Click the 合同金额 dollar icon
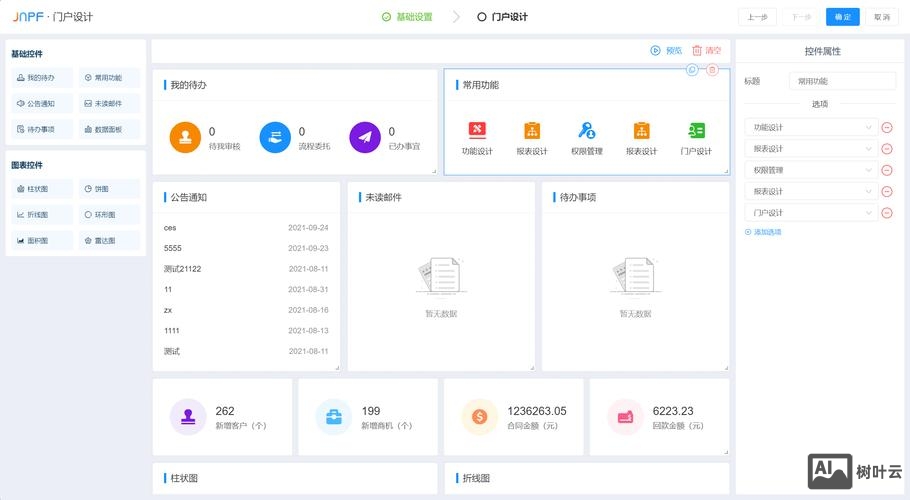Viewport: 910px width, 500px height. click(479, 417)
